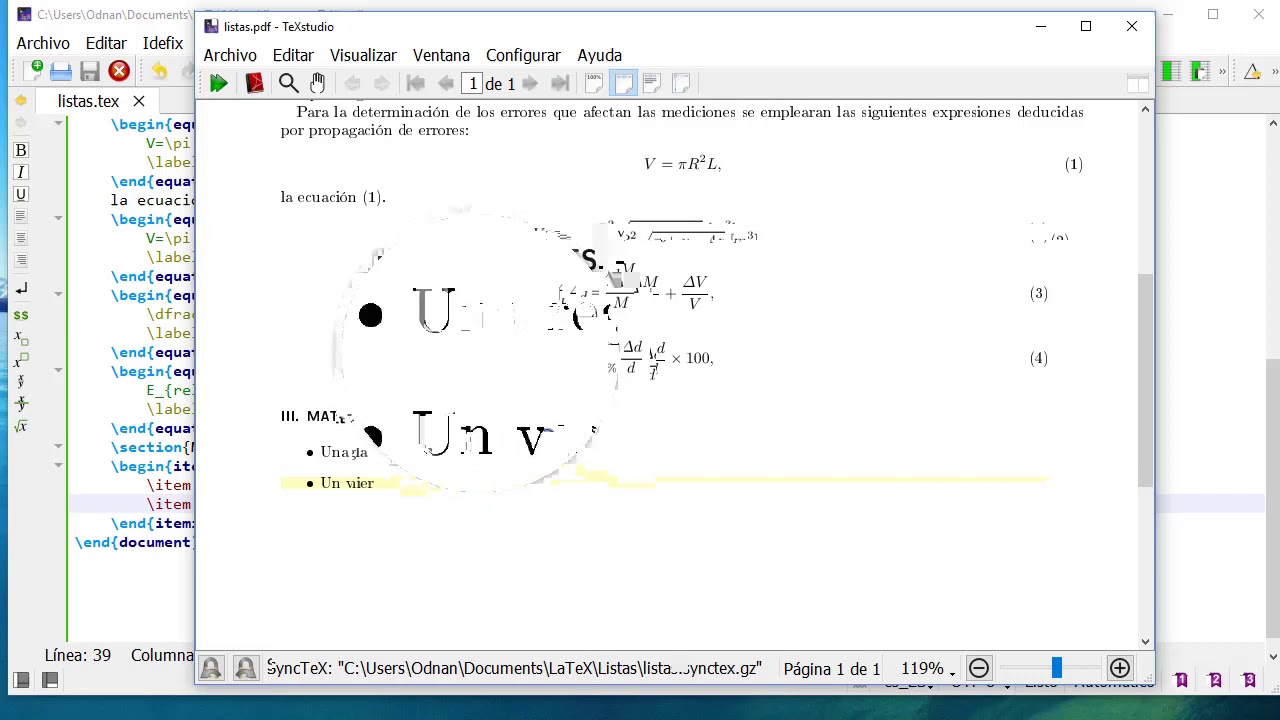Set PDF zoom to 100% actual size
The height and width of the screenshot is (720, 1280).
pos(594,84)
